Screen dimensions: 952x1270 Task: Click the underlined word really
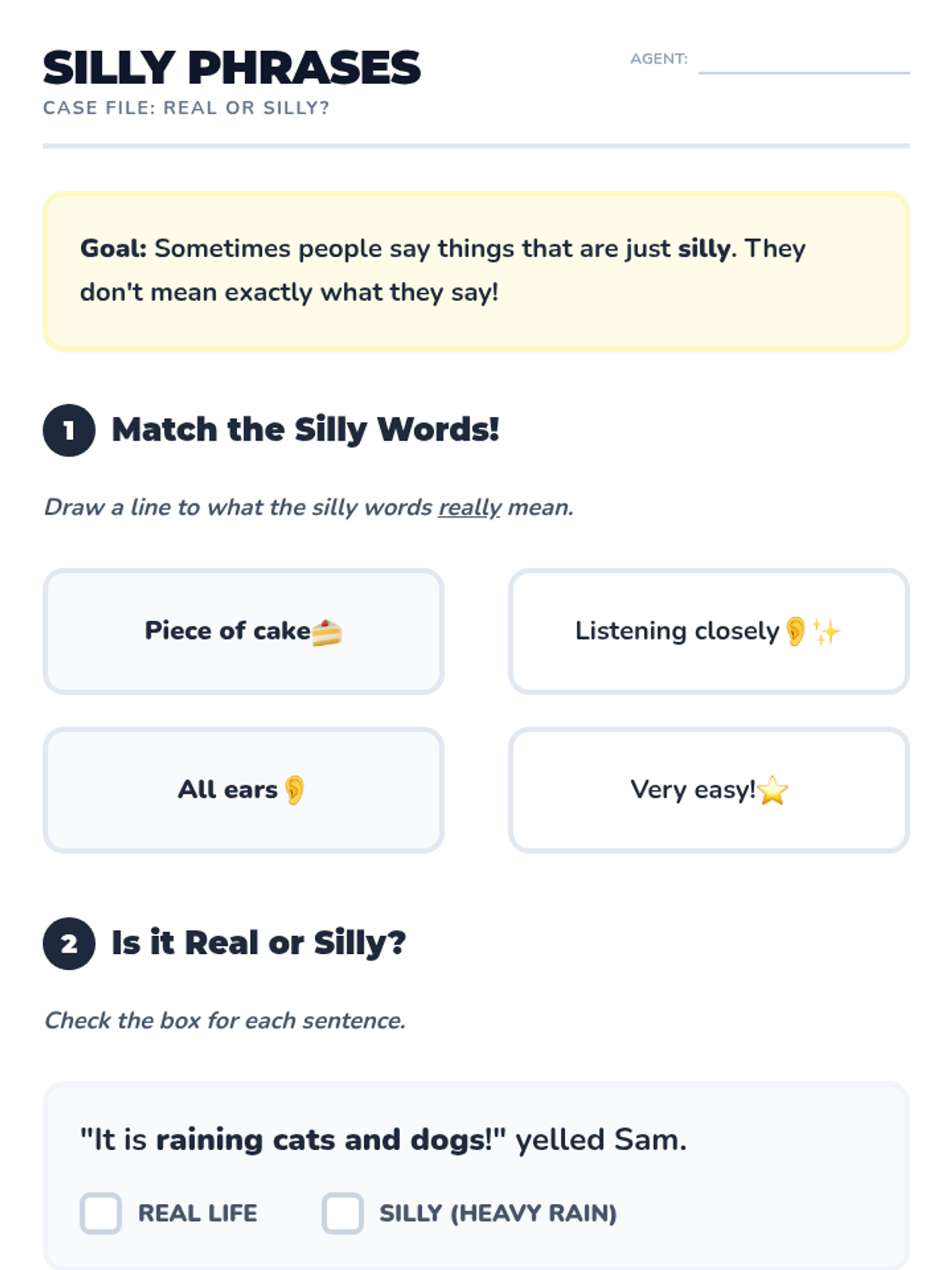coord(470,507)
